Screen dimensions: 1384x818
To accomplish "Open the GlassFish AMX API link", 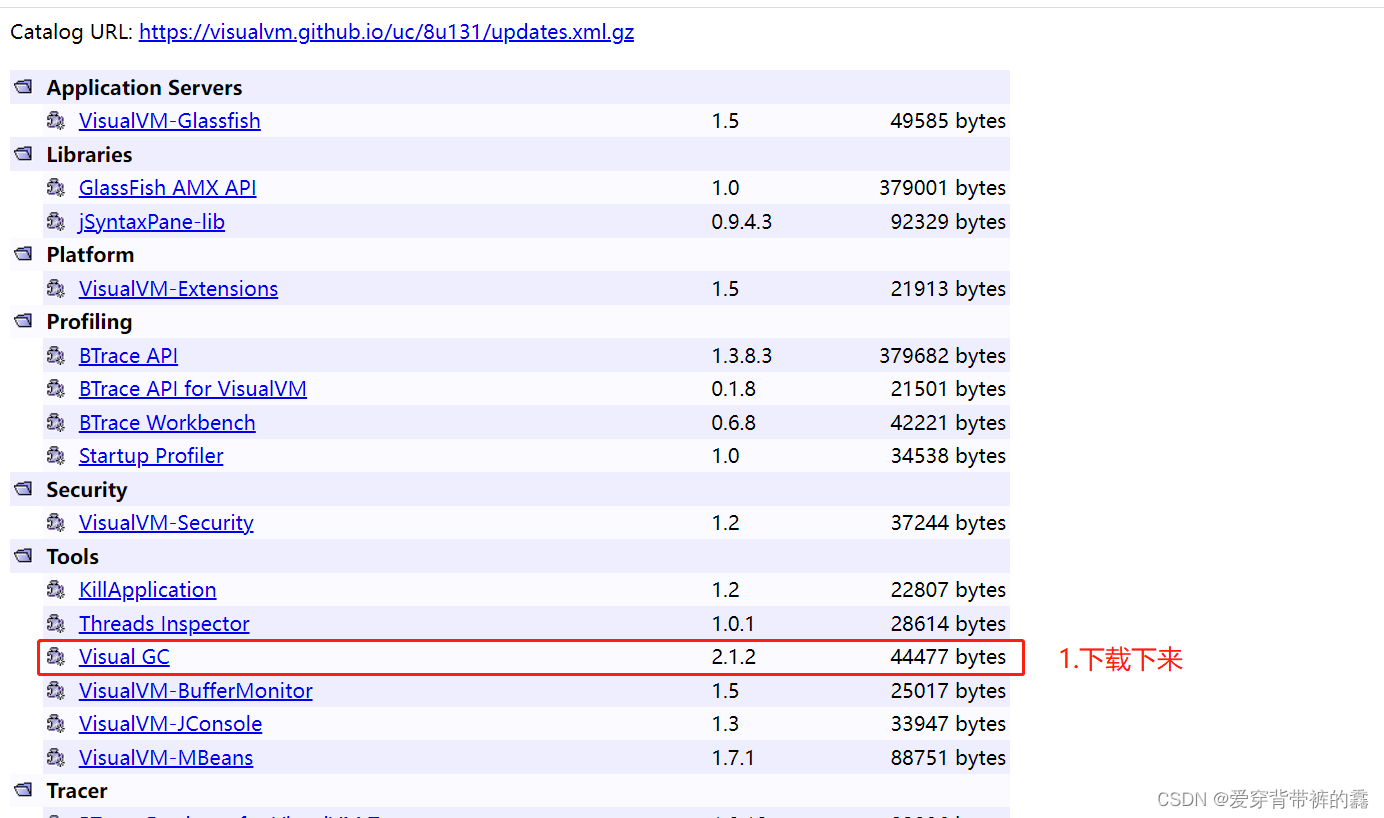I will coord(168,188).
